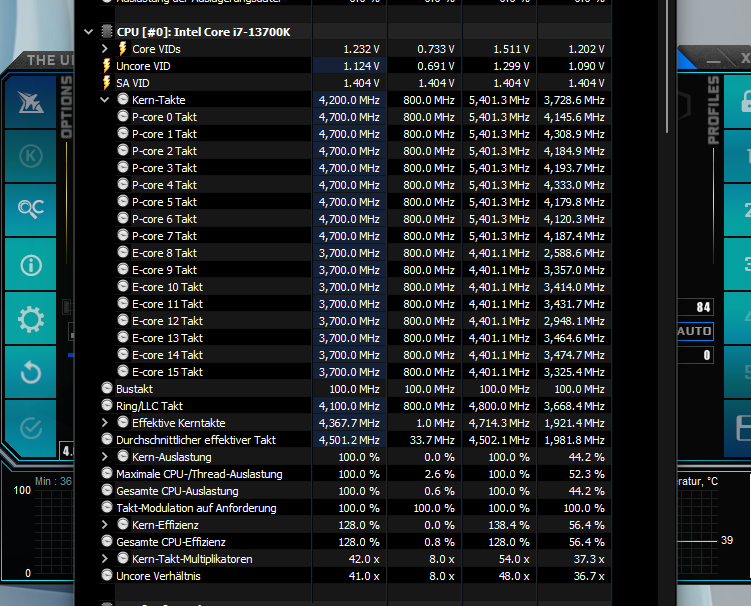The width and height of the screenshot is (751, 606).
Task: Click the OPTIONS label in the left panel
Action: [x=66, y=107]
